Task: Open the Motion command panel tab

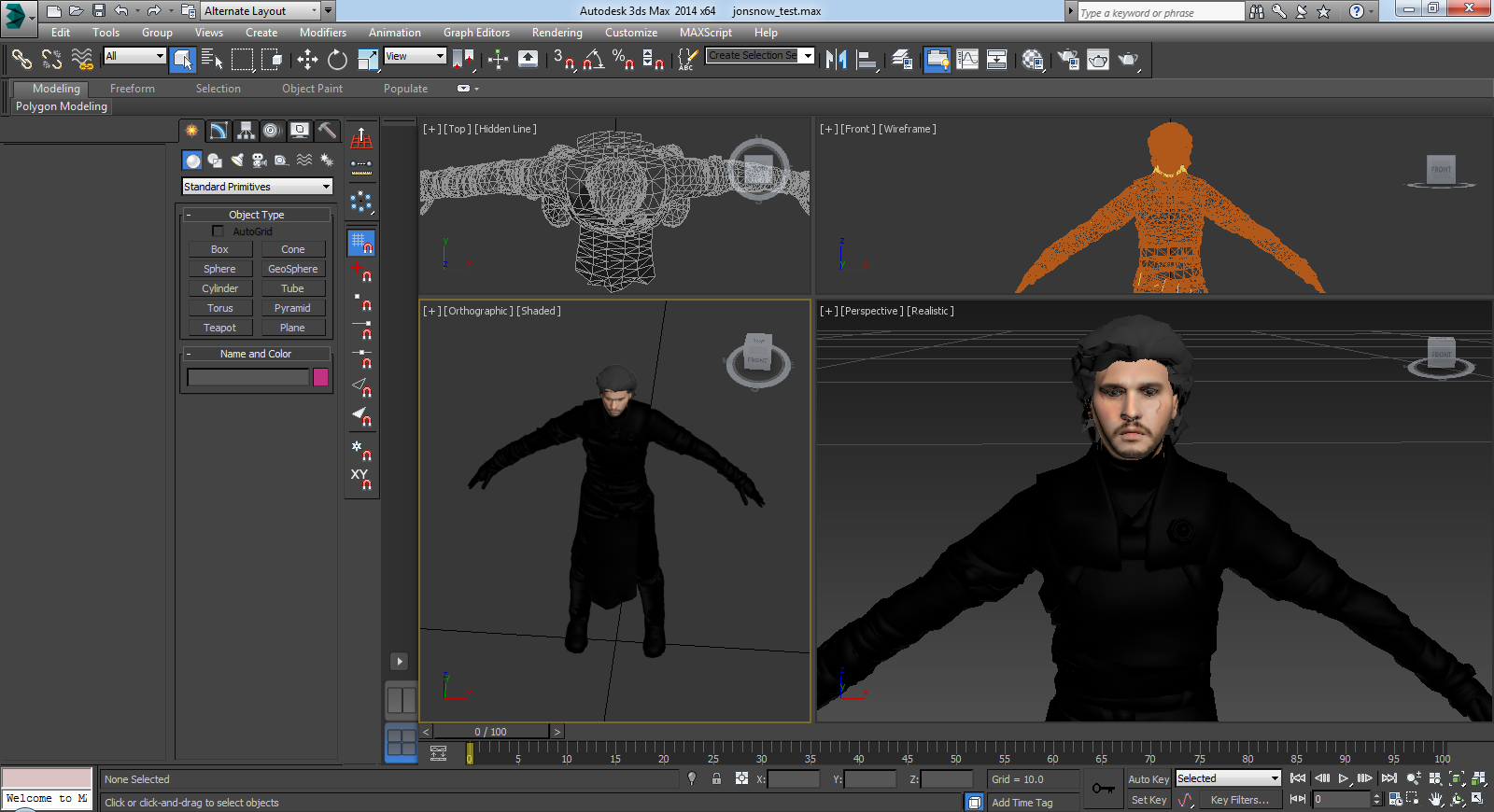Action: tap(271, 131)
